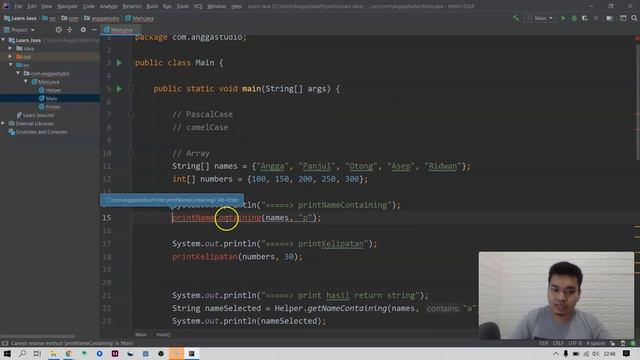Expand the out folder

(x=11, y=56)
